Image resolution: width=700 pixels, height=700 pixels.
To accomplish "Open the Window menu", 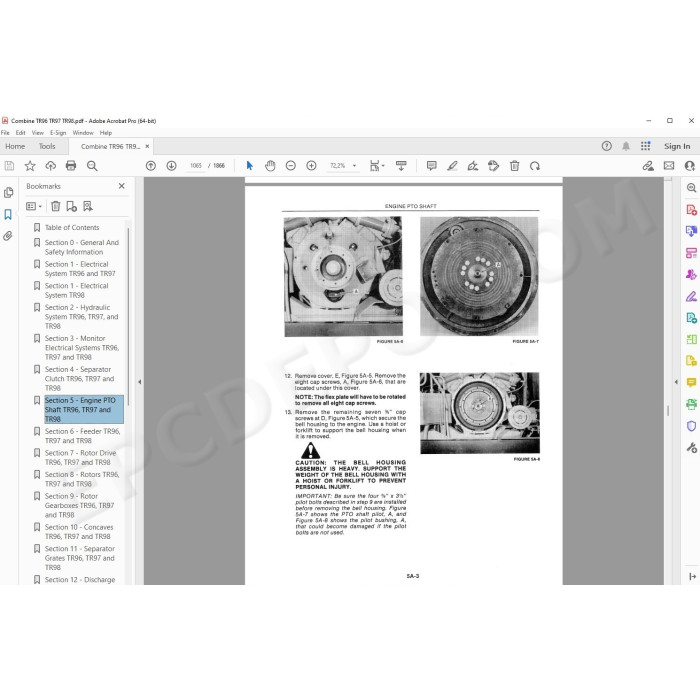I will (83, 133).
